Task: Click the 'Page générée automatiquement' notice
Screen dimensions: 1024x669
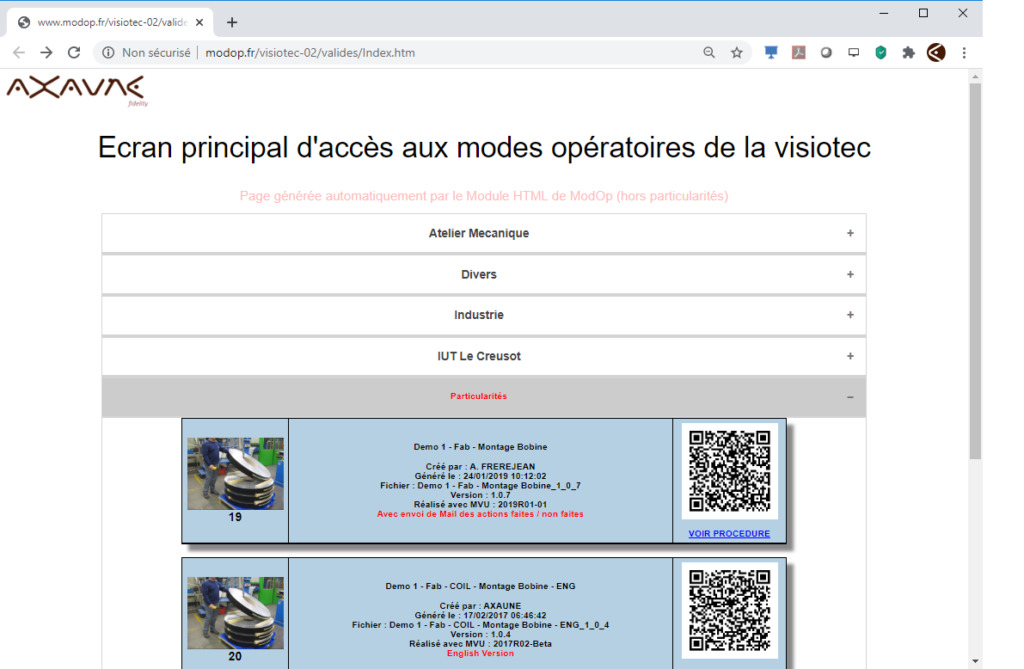Action: [x=484, y=196]
